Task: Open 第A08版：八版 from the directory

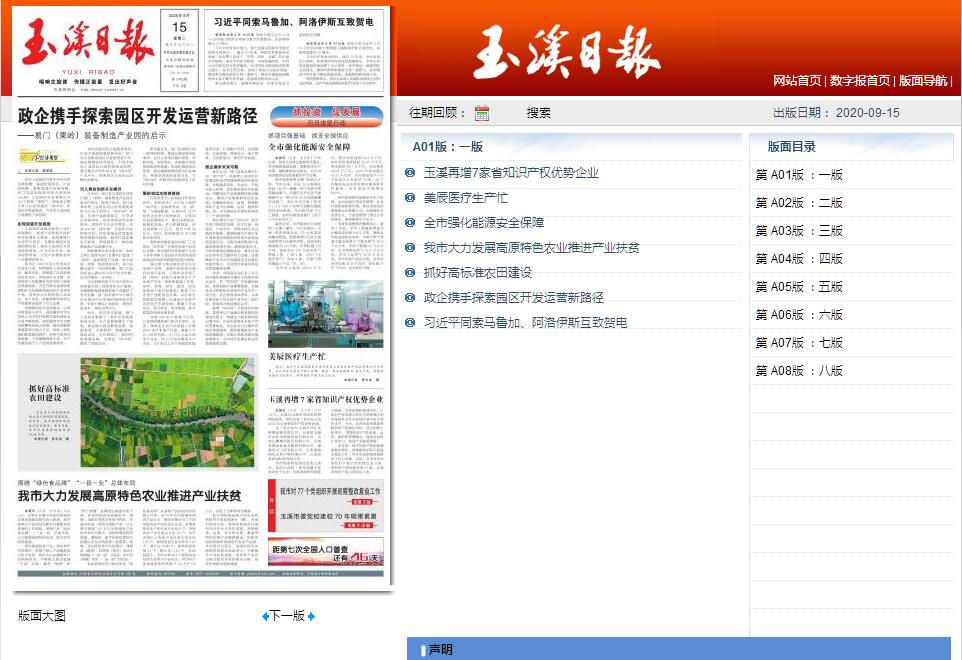Action: [799, 371]
